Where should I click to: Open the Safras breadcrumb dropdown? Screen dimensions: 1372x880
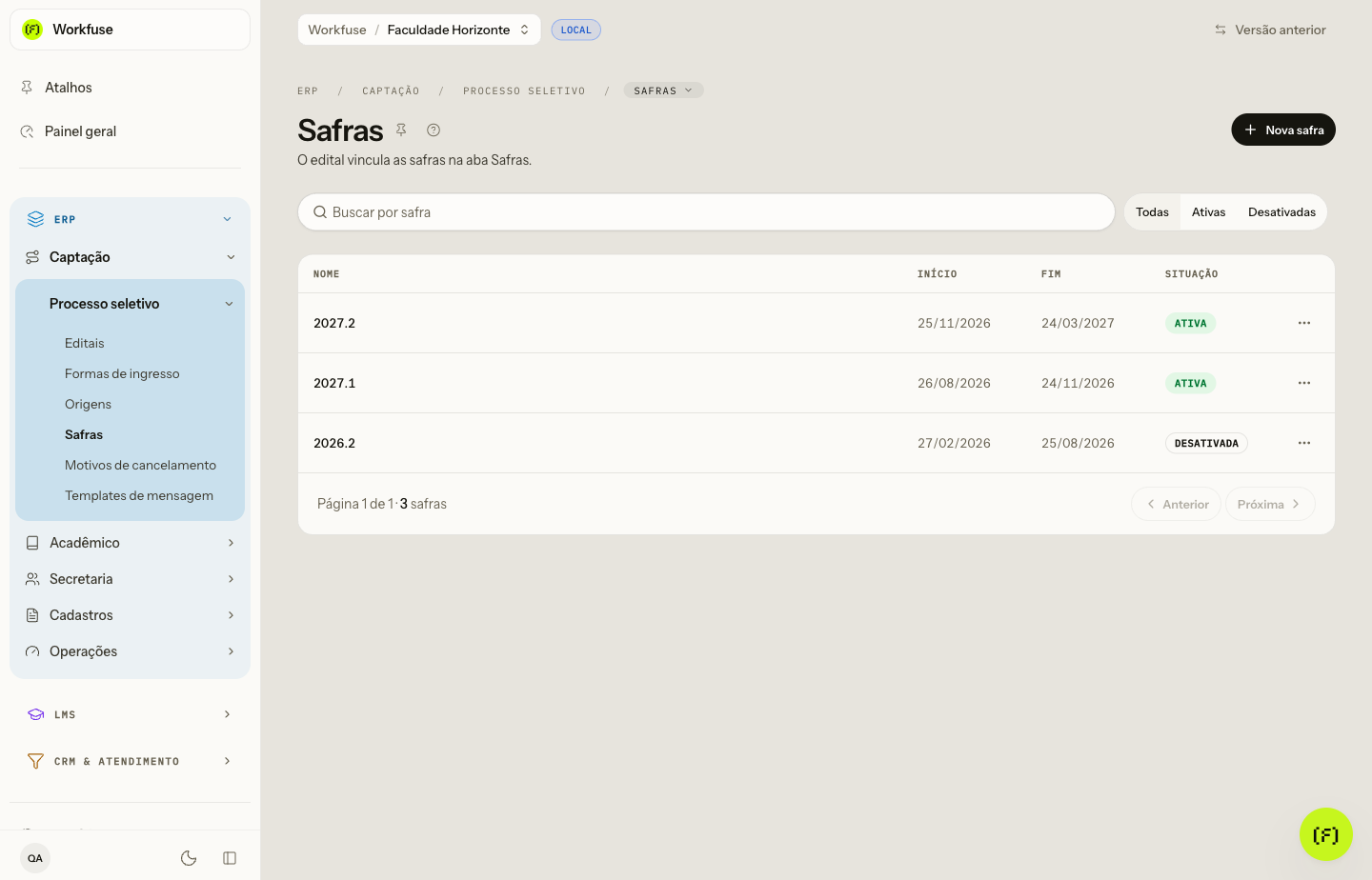click(663, 90)
